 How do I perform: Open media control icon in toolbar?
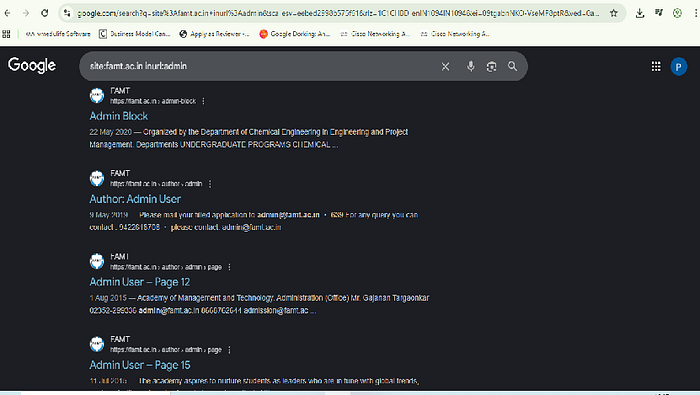[x=659, y=13]
